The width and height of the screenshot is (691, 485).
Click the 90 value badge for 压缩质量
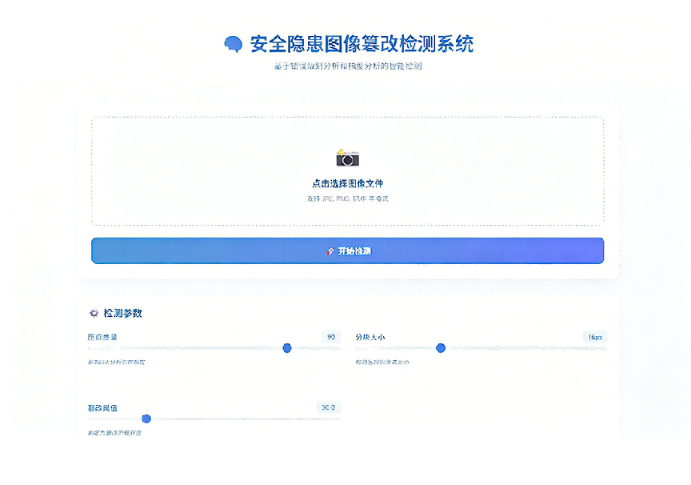(331, 337)
